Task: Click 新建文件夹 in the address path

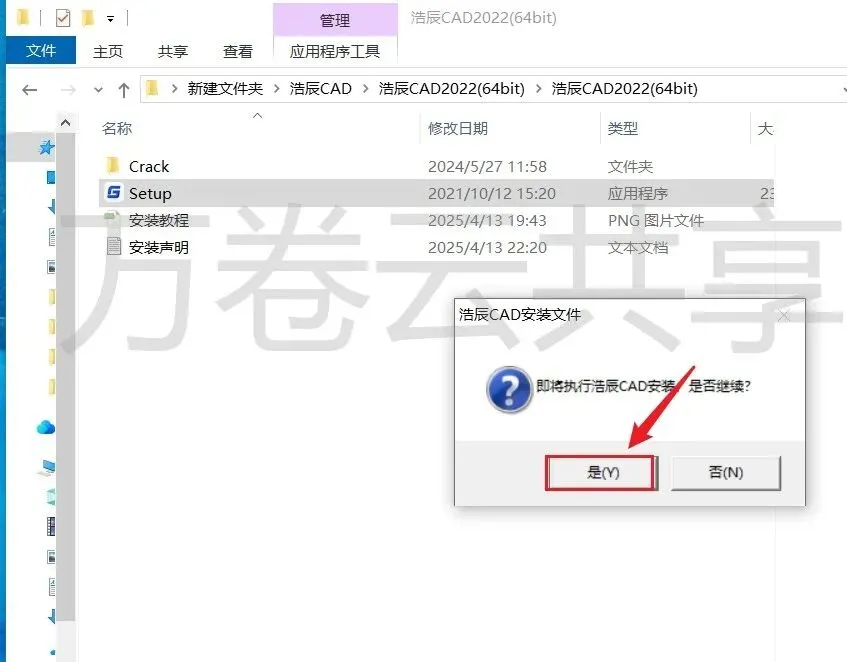Action: point(225,89)
